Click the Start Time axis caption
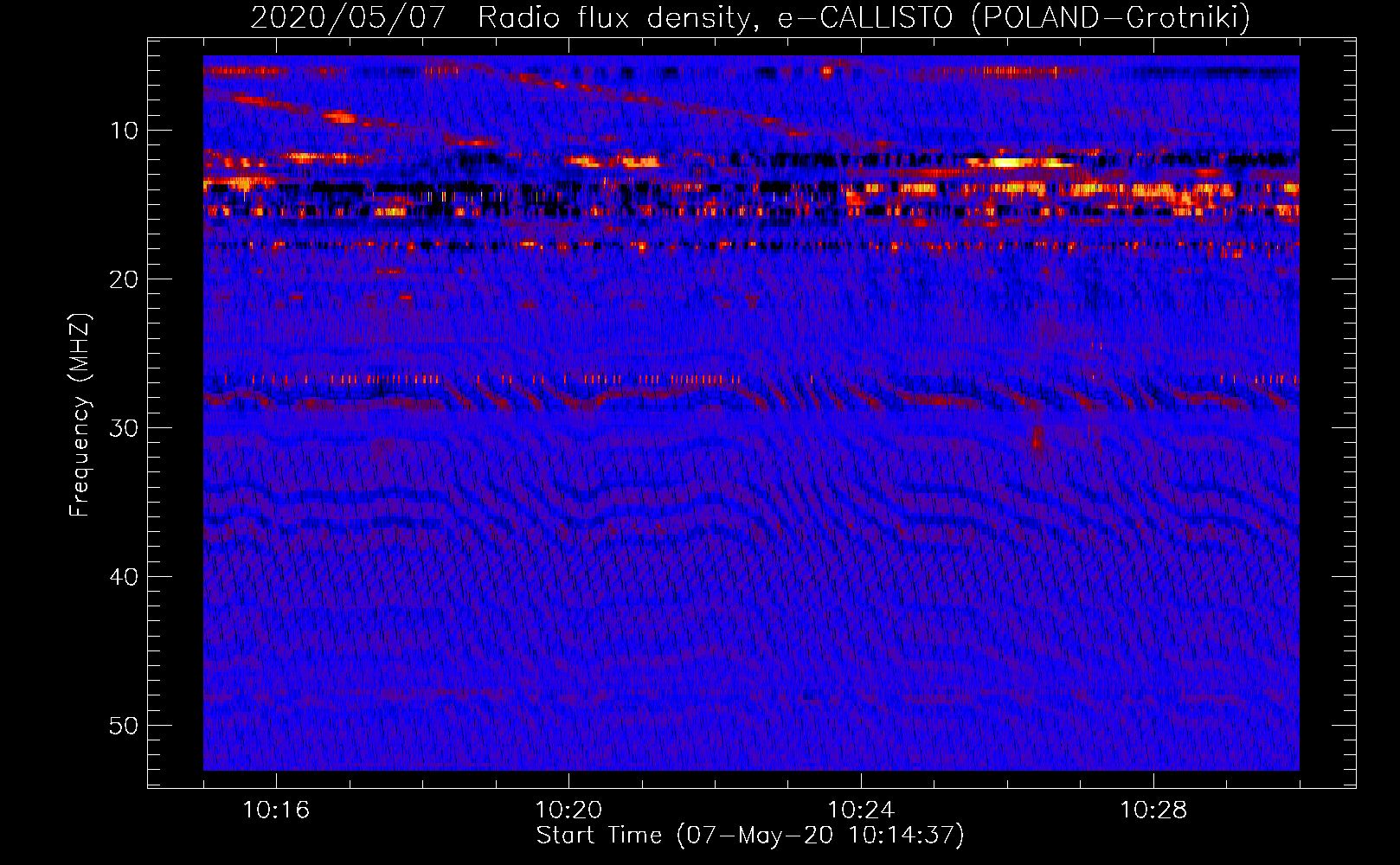The height and width of the screenshot is (865, 1400). pyautogui.click(x=750, y=836)
